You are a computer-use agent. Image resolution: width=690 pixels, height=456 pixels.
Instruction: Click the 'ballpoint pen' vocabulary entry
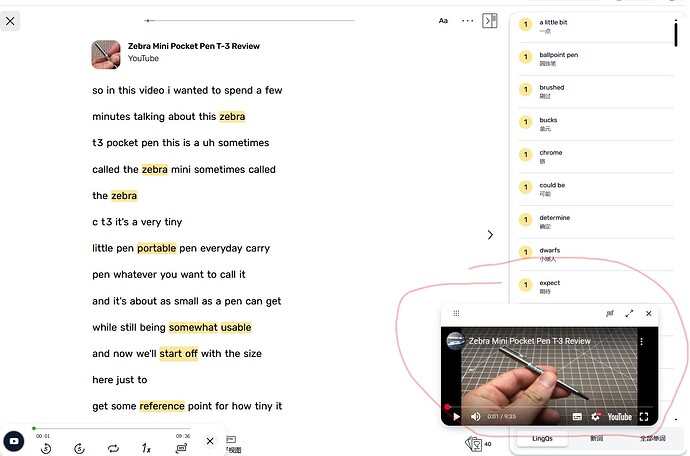[558, 55]
